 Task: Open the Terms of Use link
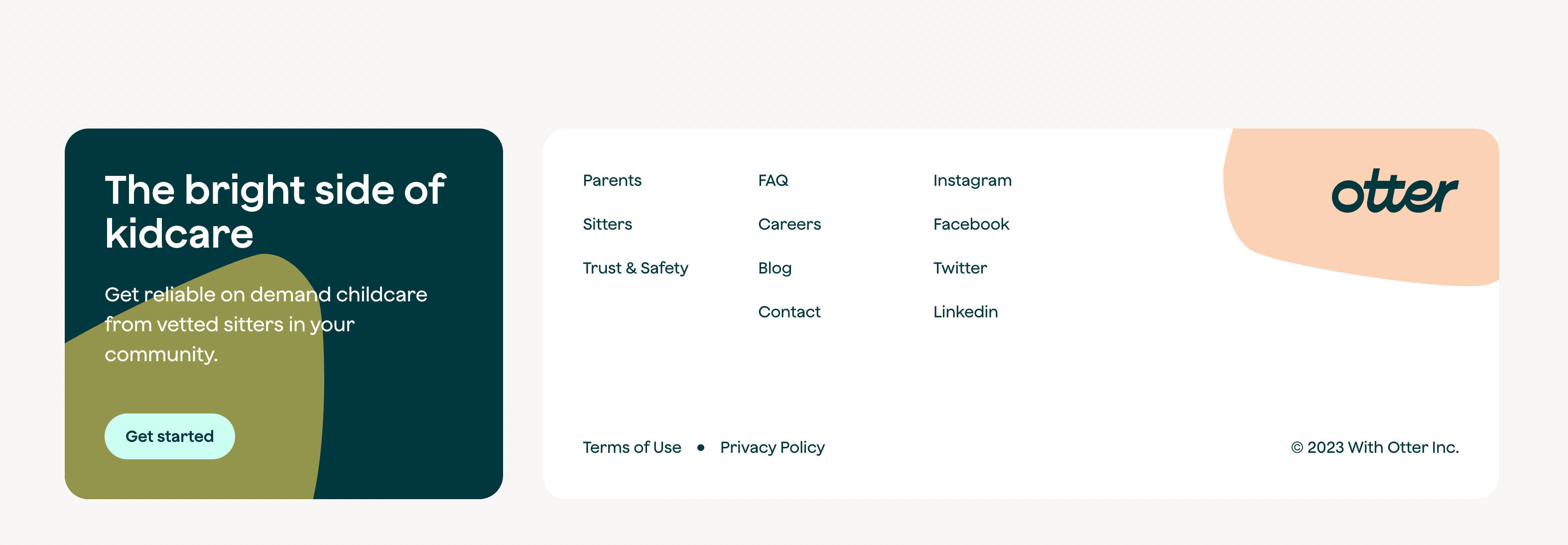point(631,447)
